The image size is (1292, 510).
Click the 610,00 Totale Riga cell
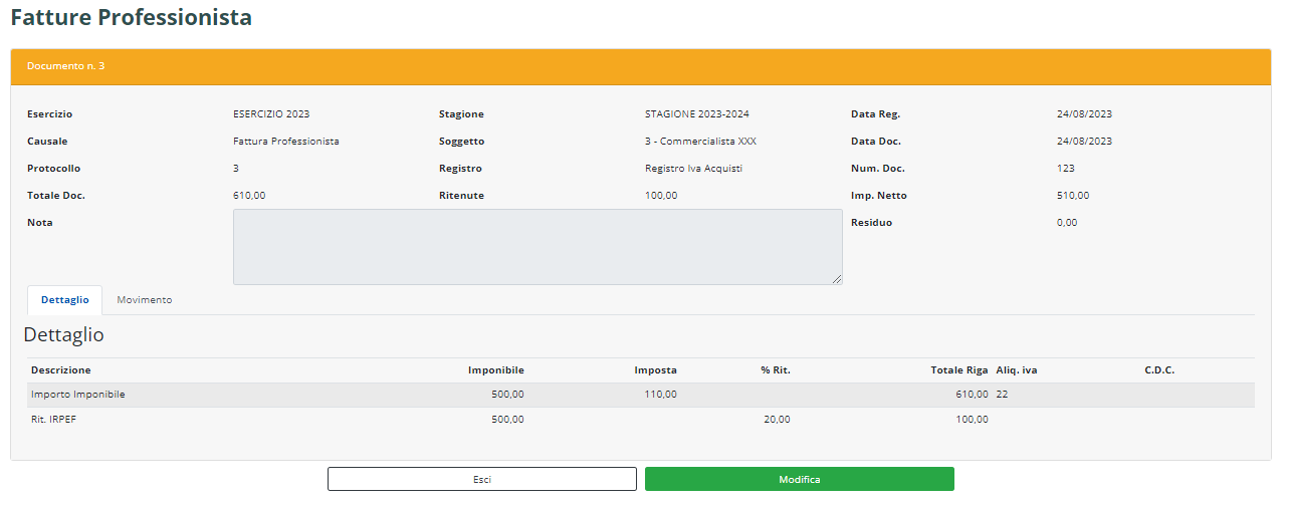(x=972, y=395)
